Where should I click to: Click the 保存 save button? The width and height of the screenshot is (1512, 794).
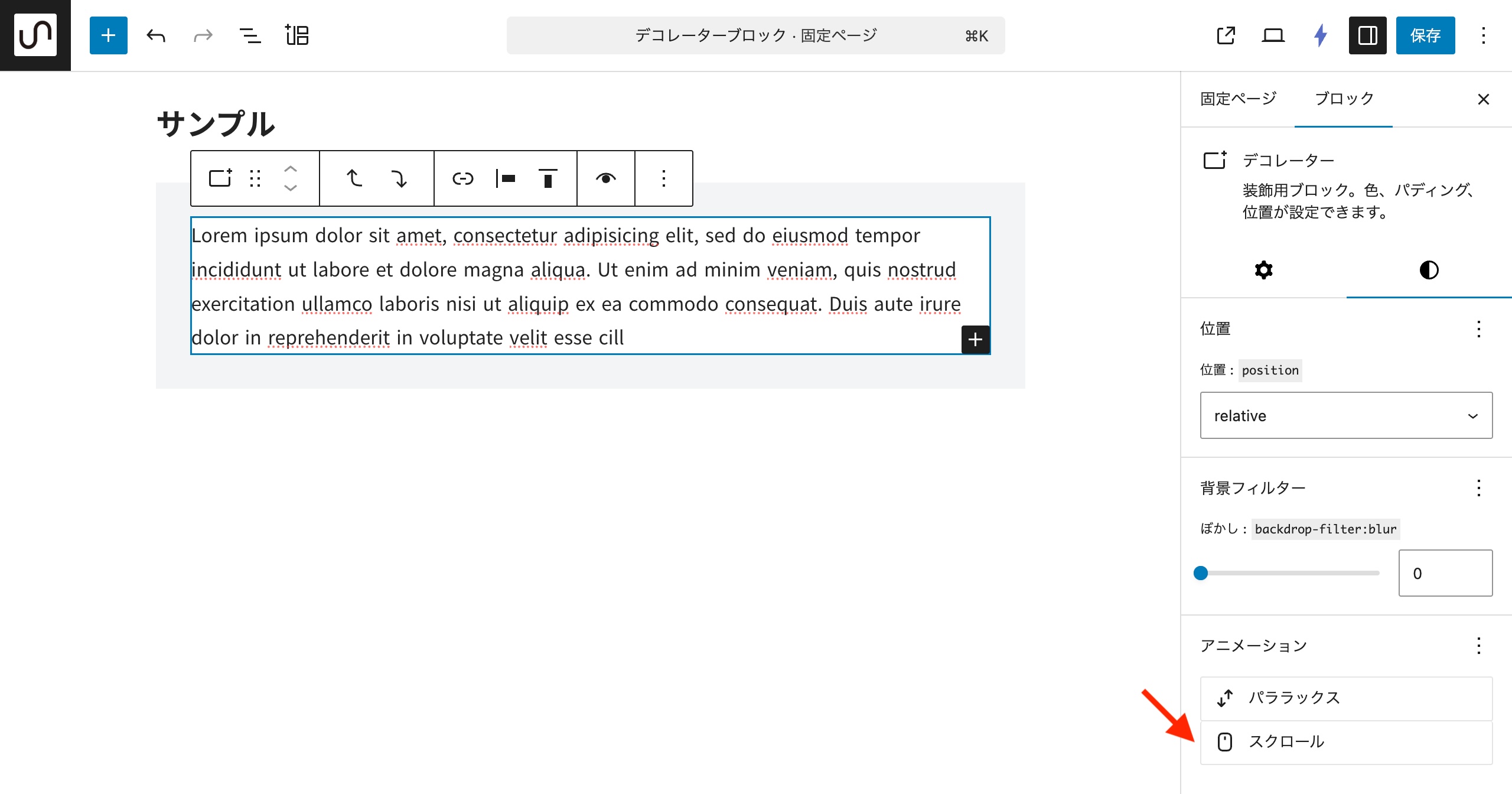pyautogui.click(x=1425, y=35)
